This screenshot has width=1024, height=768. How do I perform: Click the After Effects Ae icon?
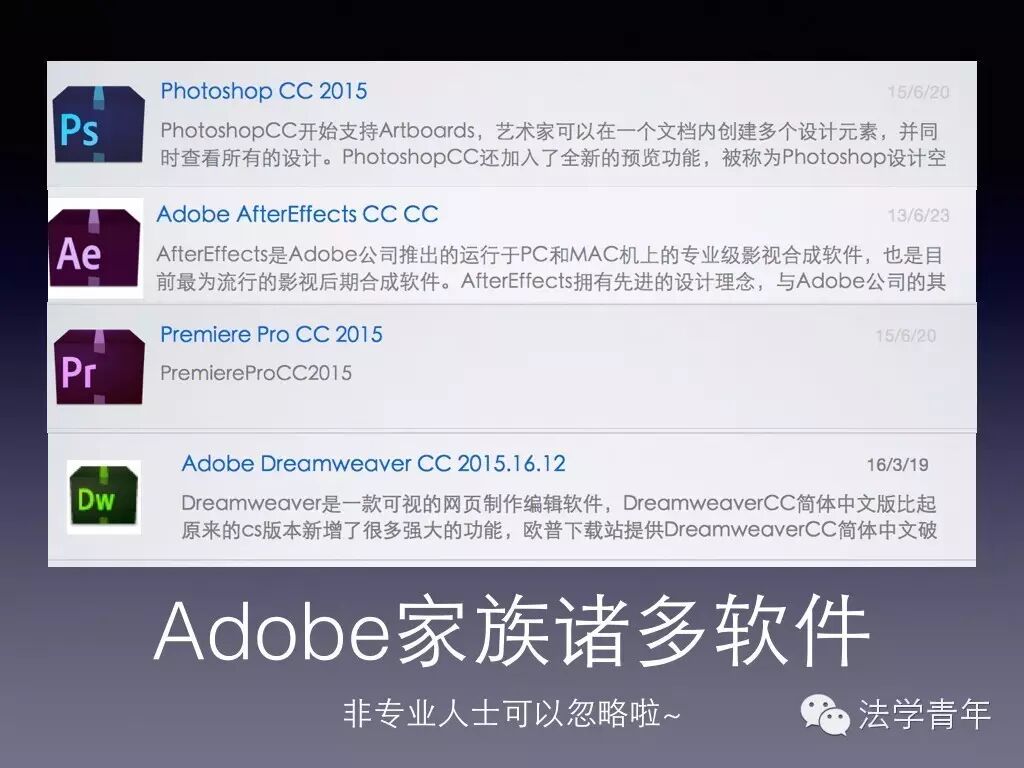pos(95,248)
